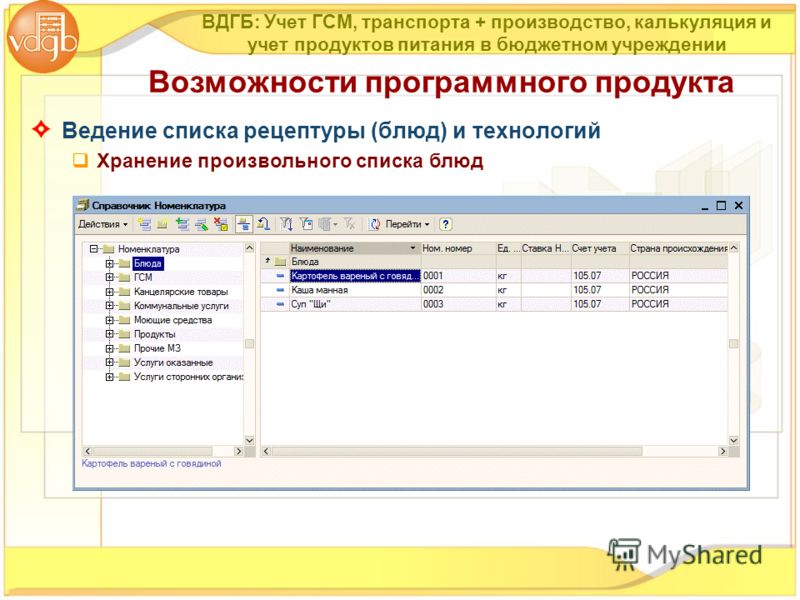Click the Disable filter icon
The height and width of the screenshot is (600, 800).
(349, 224)
